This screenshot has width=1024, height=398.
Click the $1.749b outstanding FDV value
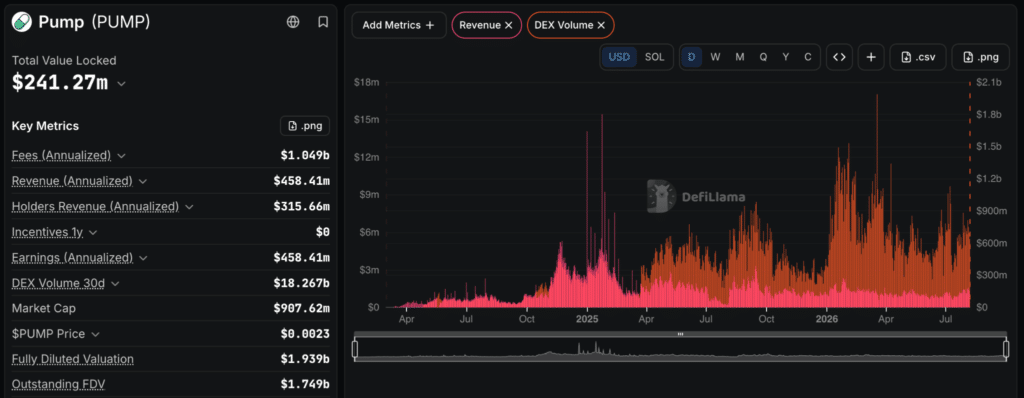pos(305,384)
